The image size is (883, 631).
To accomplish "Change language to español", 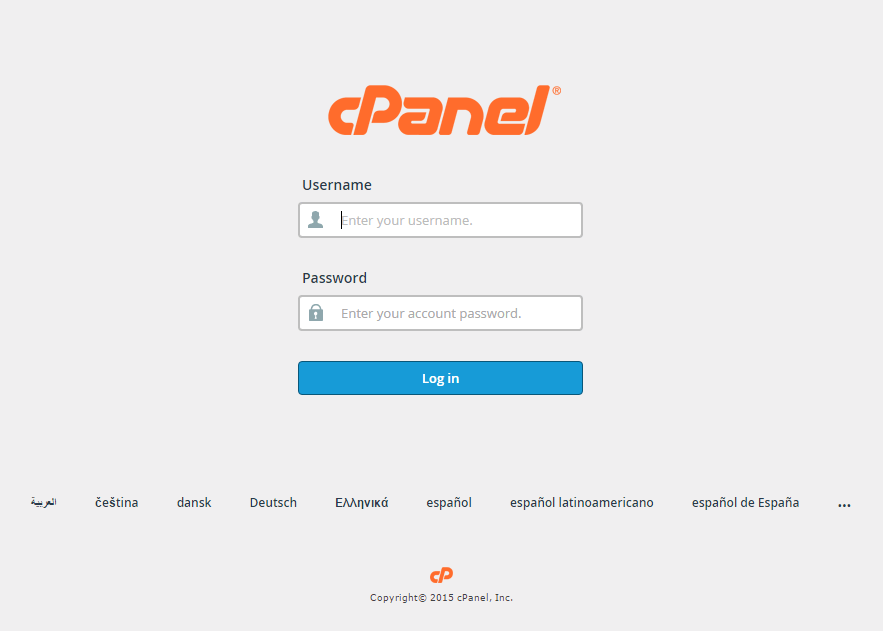I will pyautogui.click(x=449, y=503).
